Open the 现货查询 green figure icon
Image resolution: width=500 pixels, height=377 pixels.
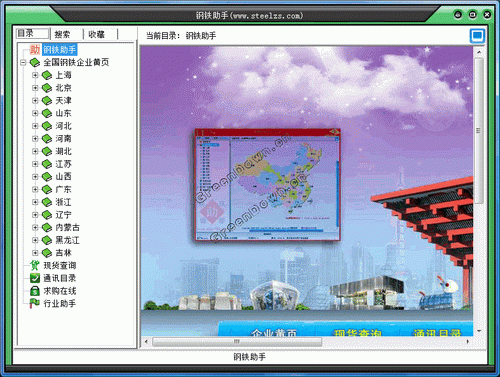pos(35,265)
